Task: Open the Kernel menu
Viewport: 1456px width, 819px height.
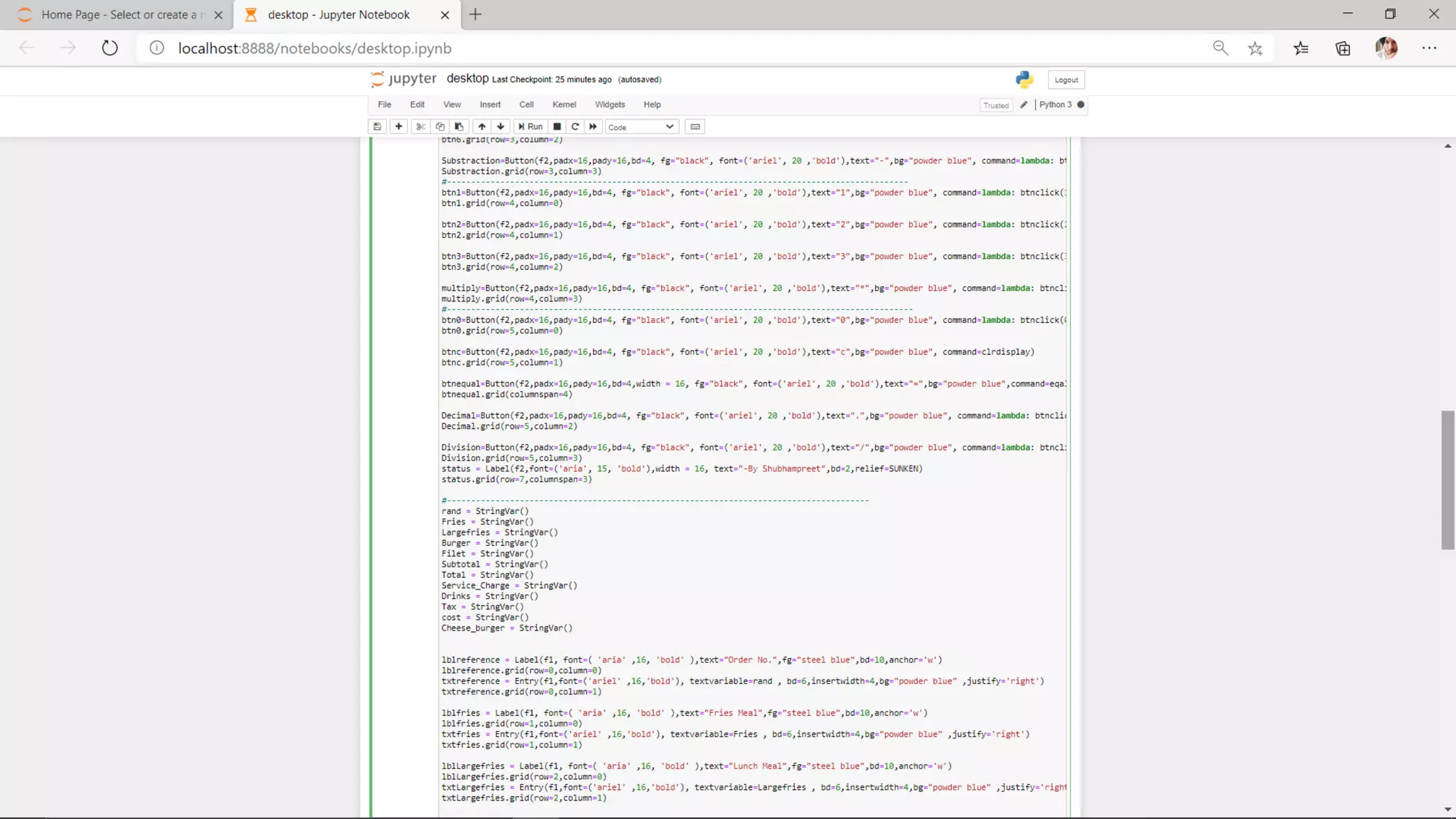Action: tap(564, 105)
